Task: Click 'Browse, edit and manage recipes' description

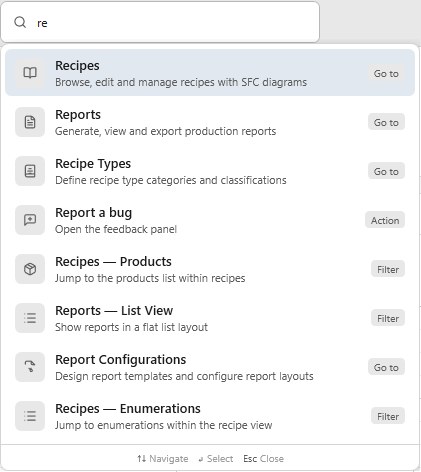Action: (181, 82)
